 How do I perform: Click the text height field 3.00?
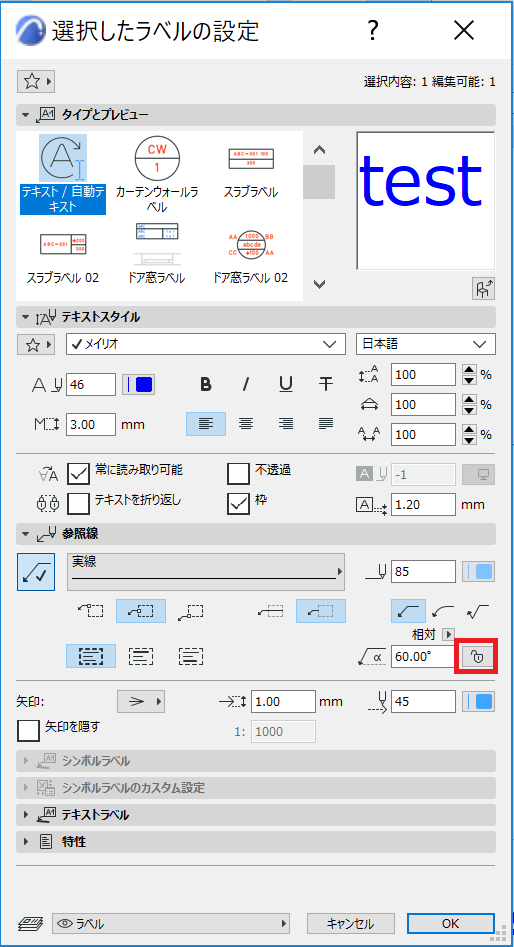pos(91,425)
